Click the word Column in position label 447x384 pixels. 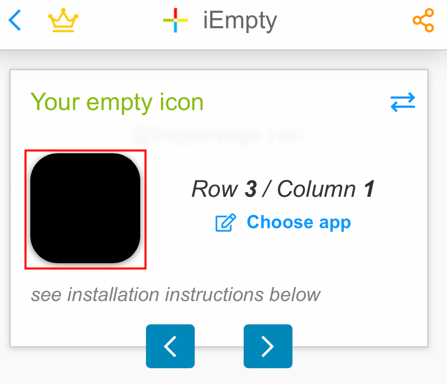(316, 189)
